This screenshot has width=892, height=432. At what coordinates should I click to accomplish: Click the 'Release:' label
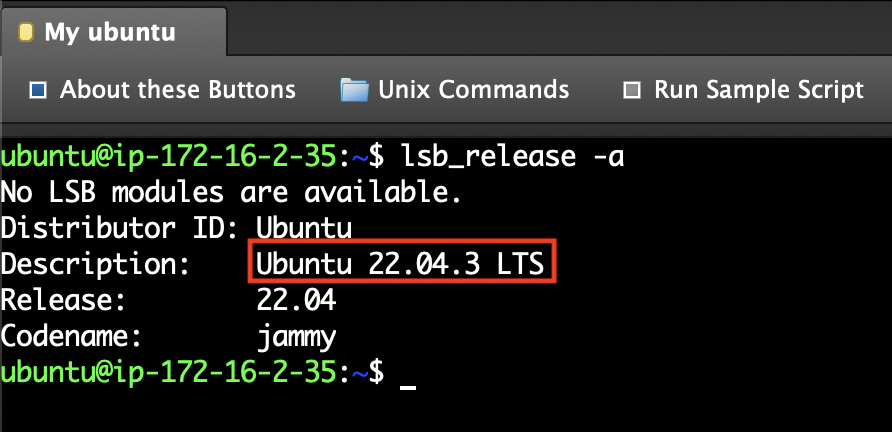[x=63, y=301]
